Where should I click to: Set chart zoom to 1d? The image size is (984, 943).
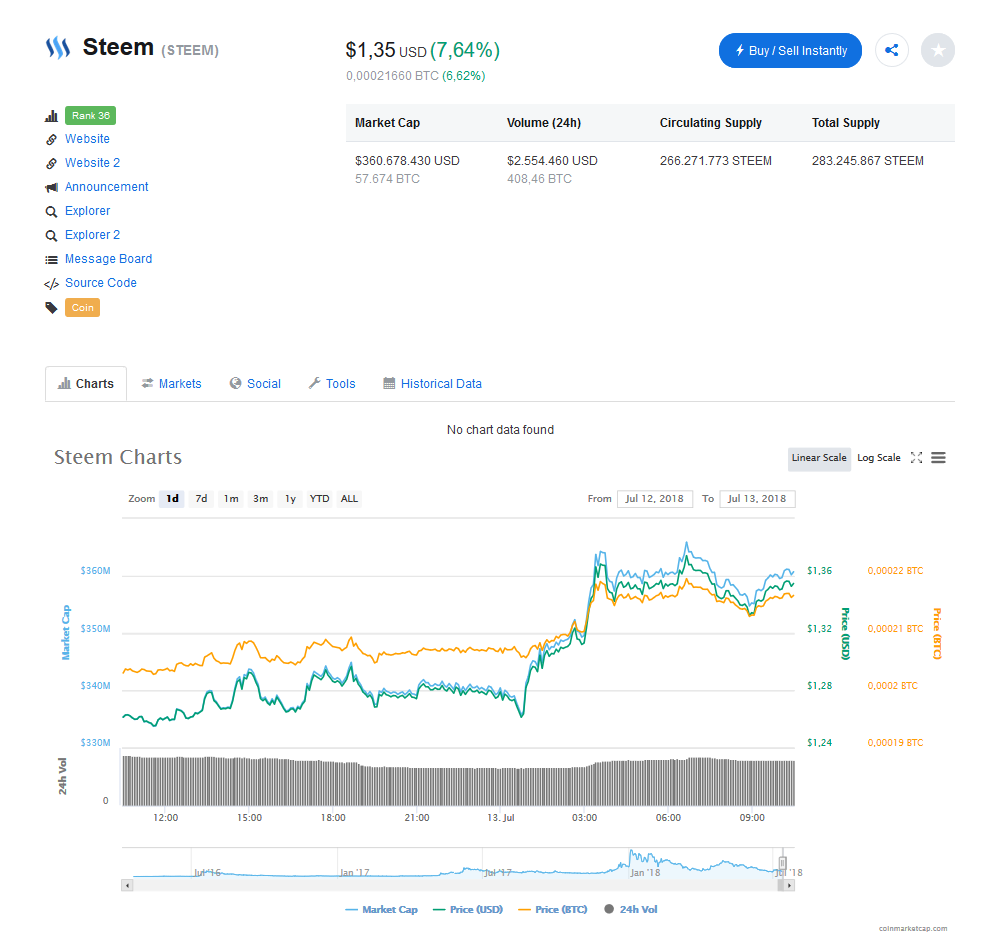[x=172, y=499]
